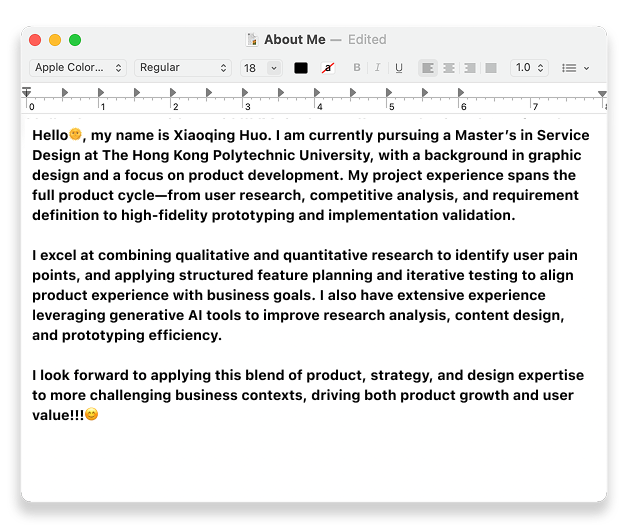
Task: Click the word quantitative in second paragraph
Action: point(325,255)
